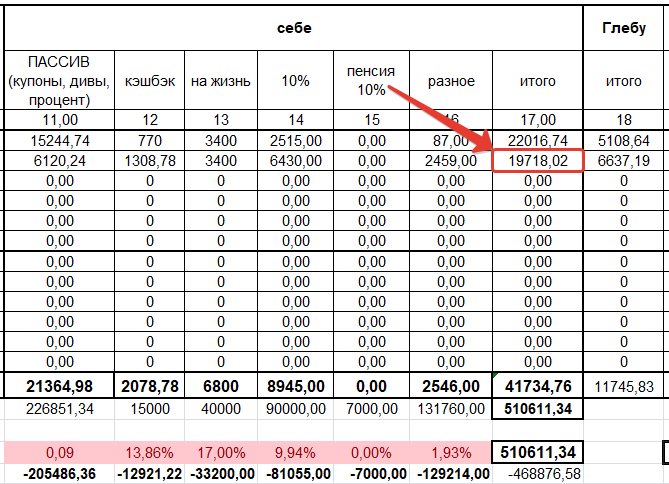The width and height of the screenshot is (669, 484).
Task: Select the '10%' column header cell
Action: (x=296, y=81)
